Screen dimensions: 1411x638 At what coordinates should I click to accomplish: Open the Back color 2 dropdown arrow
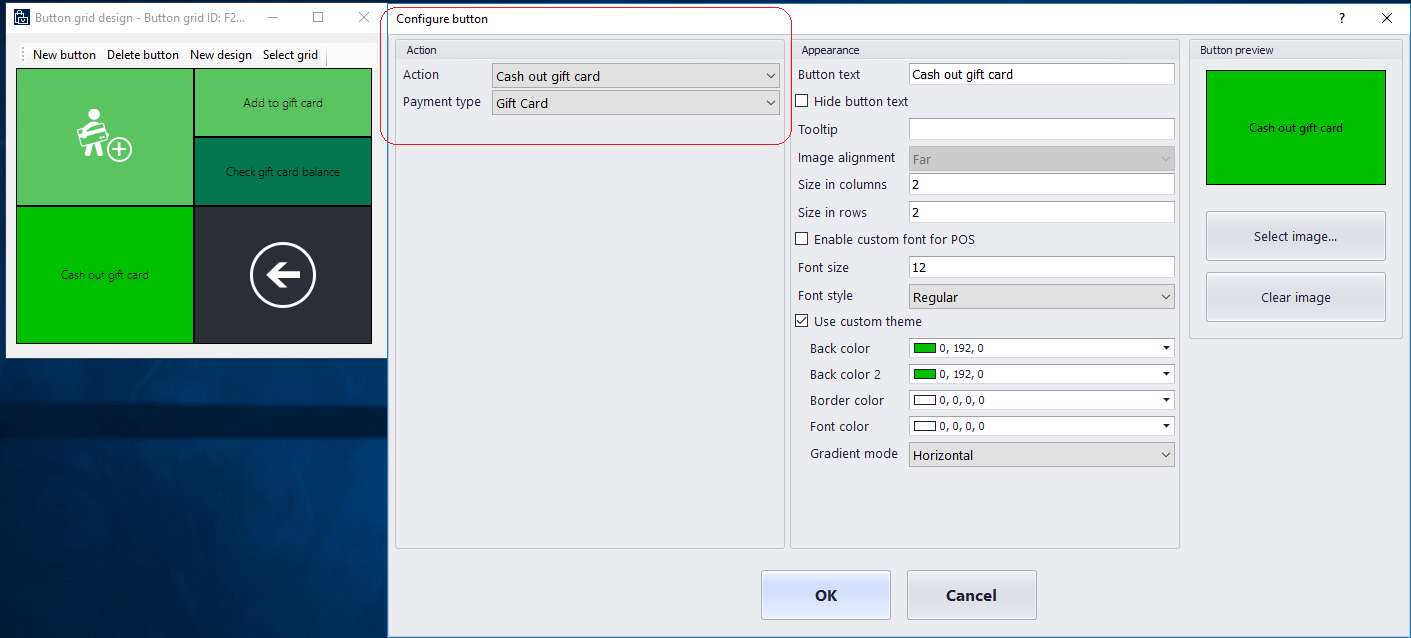tap(1166, 374)
